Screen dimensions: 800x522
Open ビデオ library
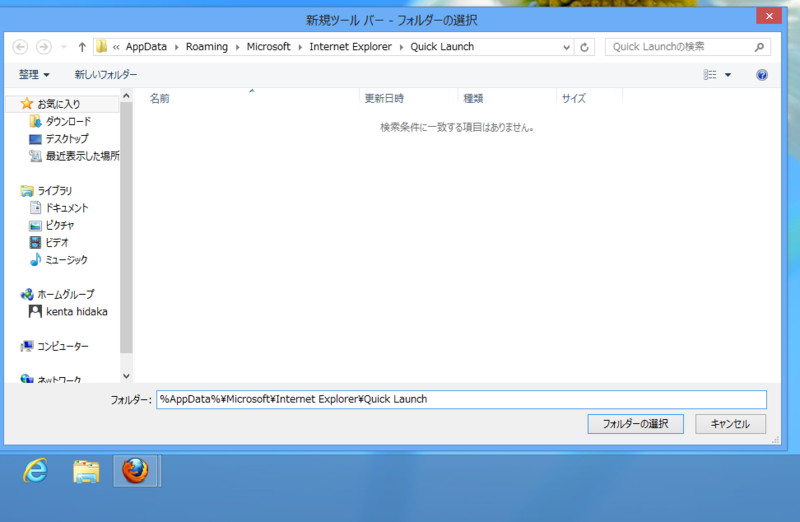(x=57, y=243)
